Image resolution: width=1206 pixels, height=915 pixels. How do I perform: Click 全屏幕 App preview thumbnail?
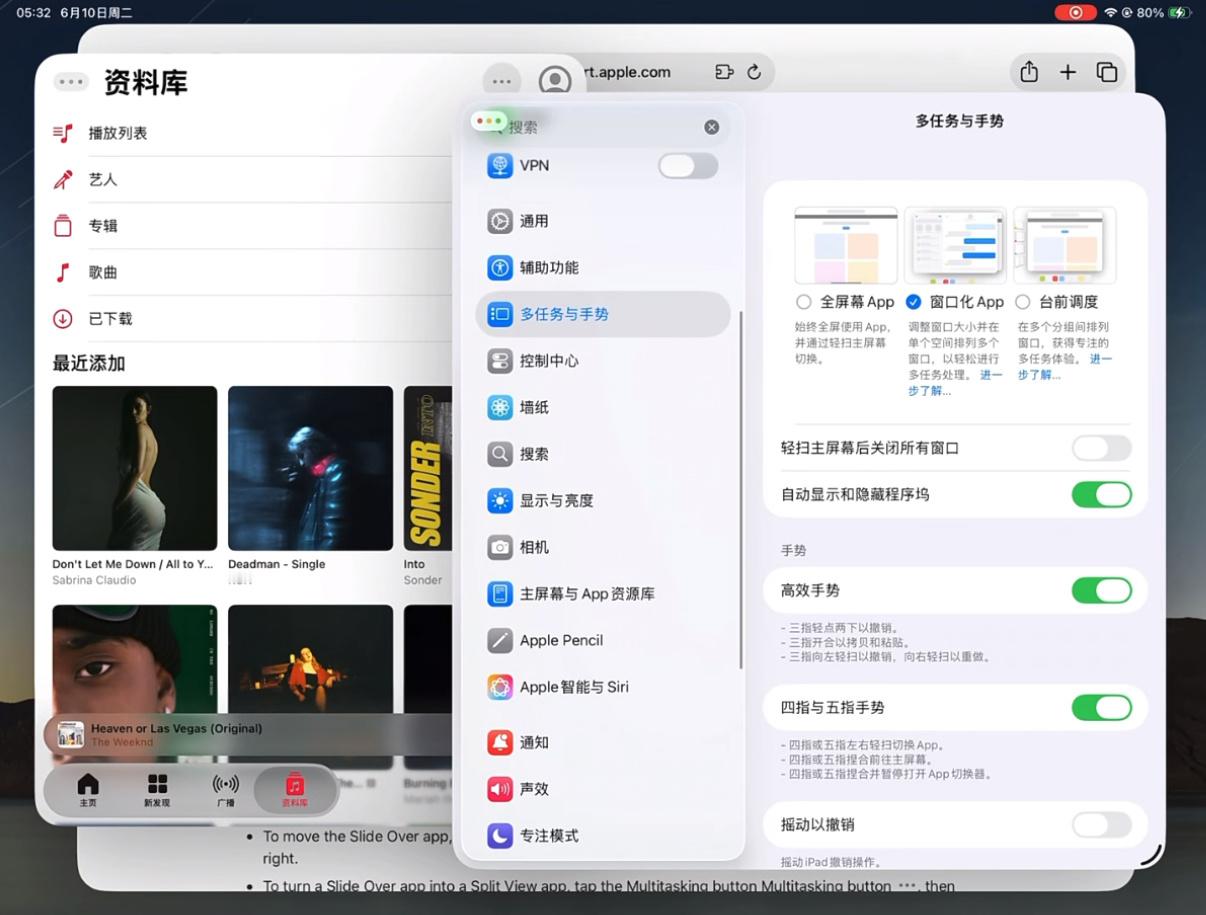(x=846, y=246)
